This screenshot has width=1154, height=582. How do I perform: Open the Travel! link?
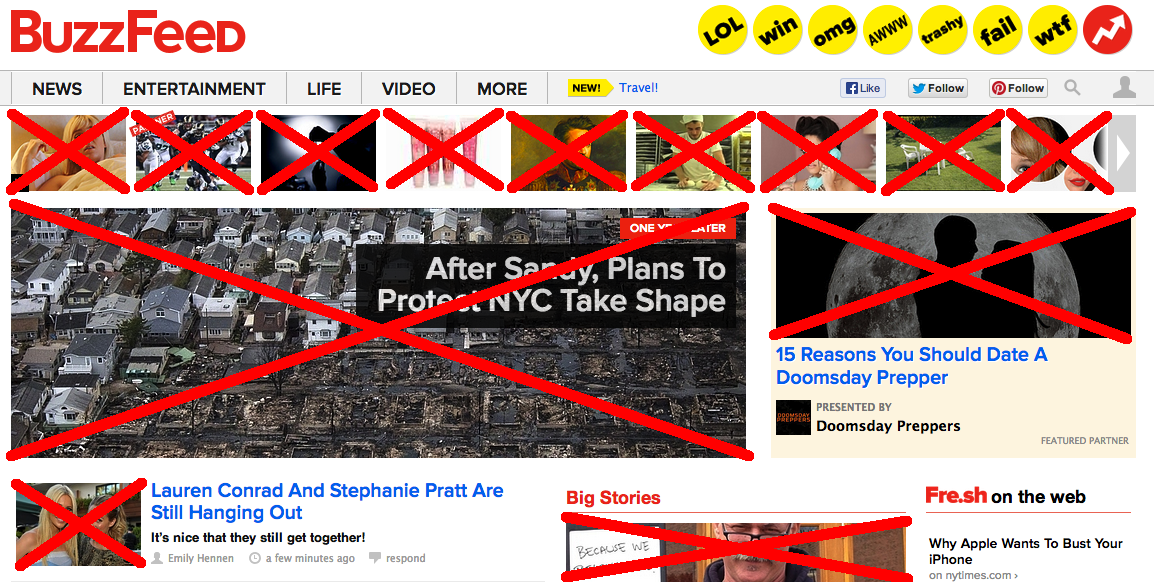[638, 88]
